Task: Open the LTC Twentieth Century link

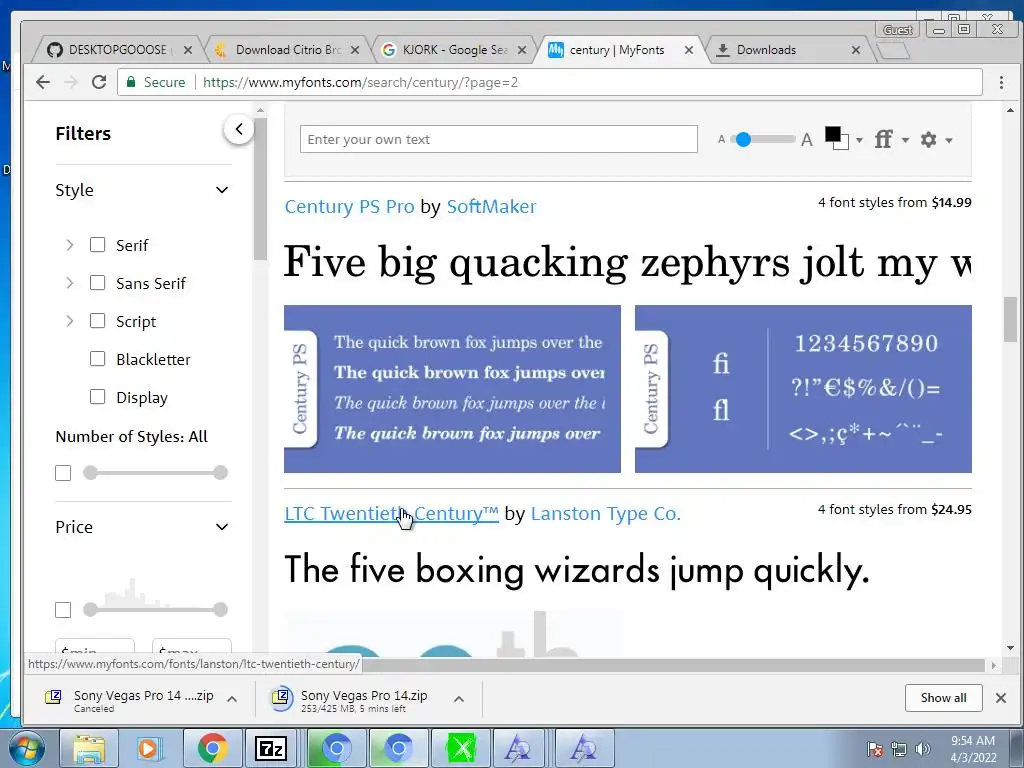Action: click(x=391, y=513)
